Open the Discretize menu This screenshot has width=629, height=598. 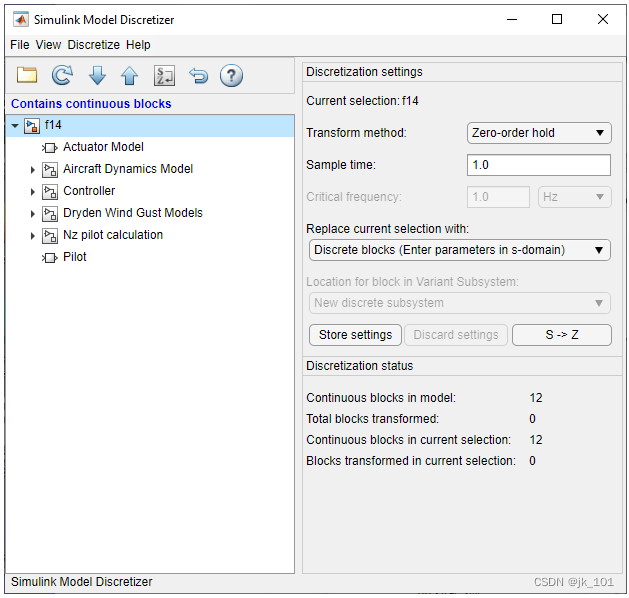tap(93, 45)
